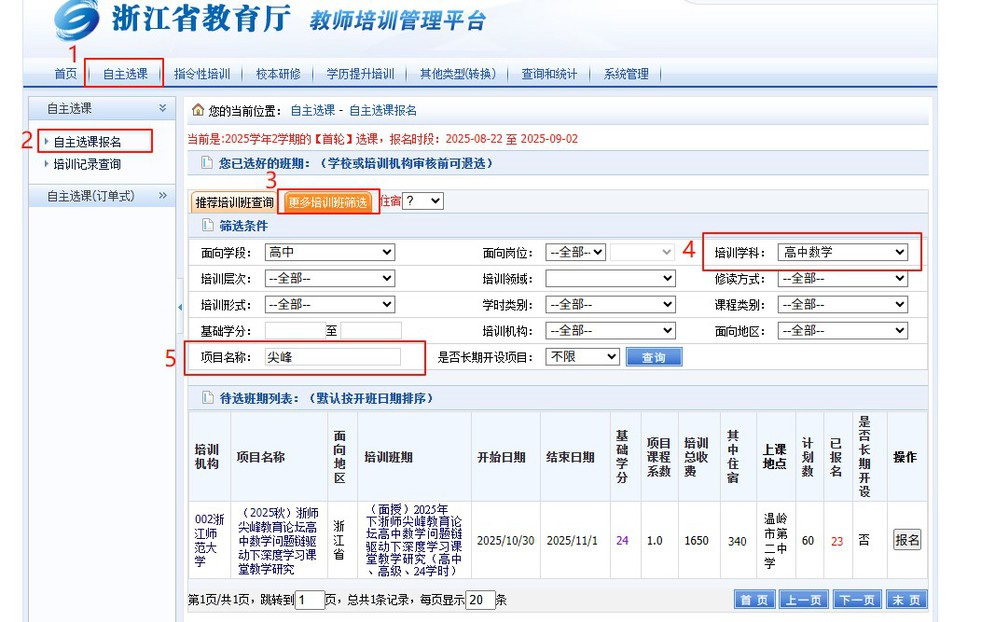Open the 培训层次 dropdown
The width and height of the screenshot is (999, 622).
click(x=330, y=278)
